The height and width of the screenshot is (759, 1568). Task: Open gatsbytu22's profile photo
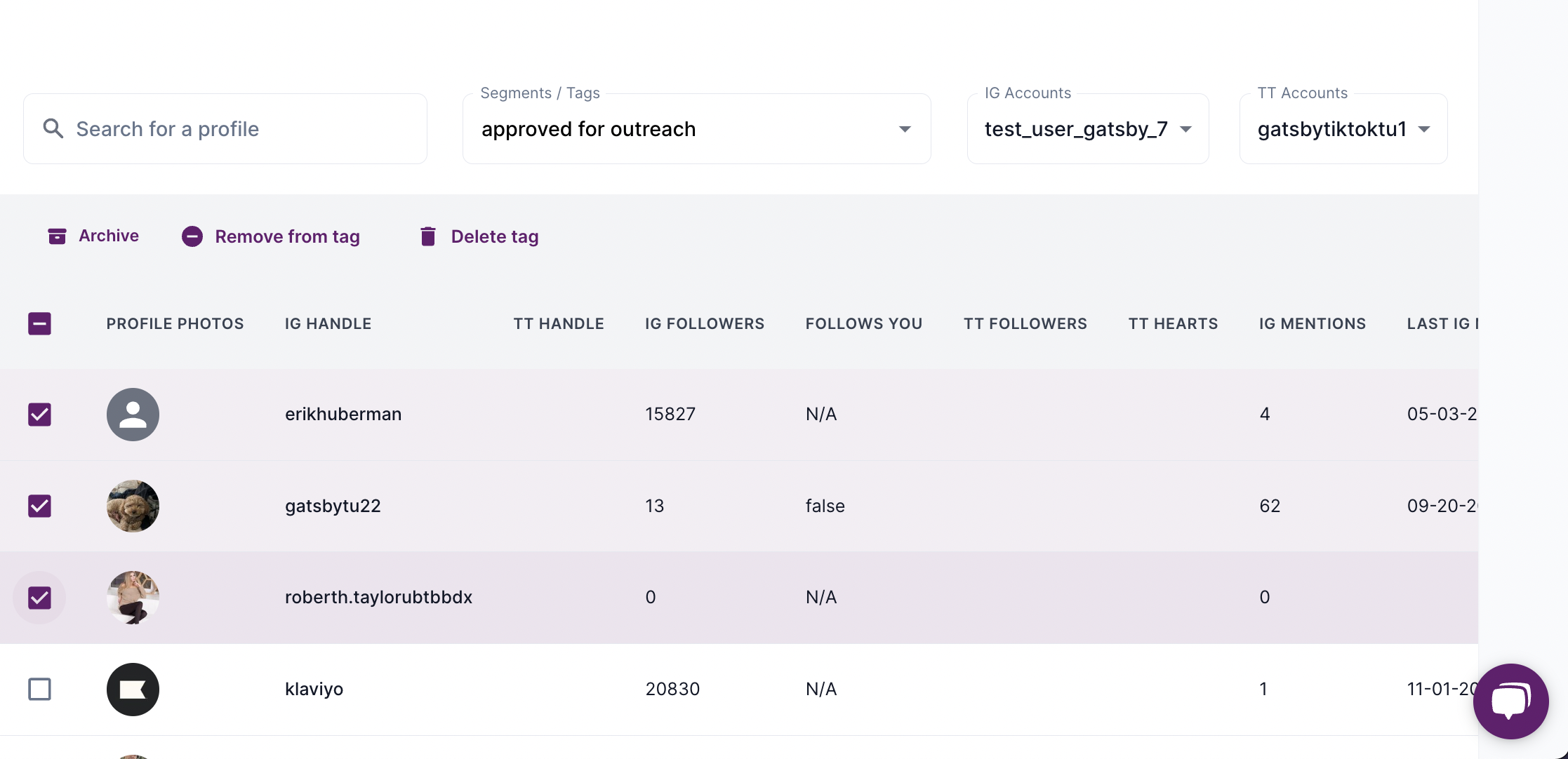pos(133,506)
